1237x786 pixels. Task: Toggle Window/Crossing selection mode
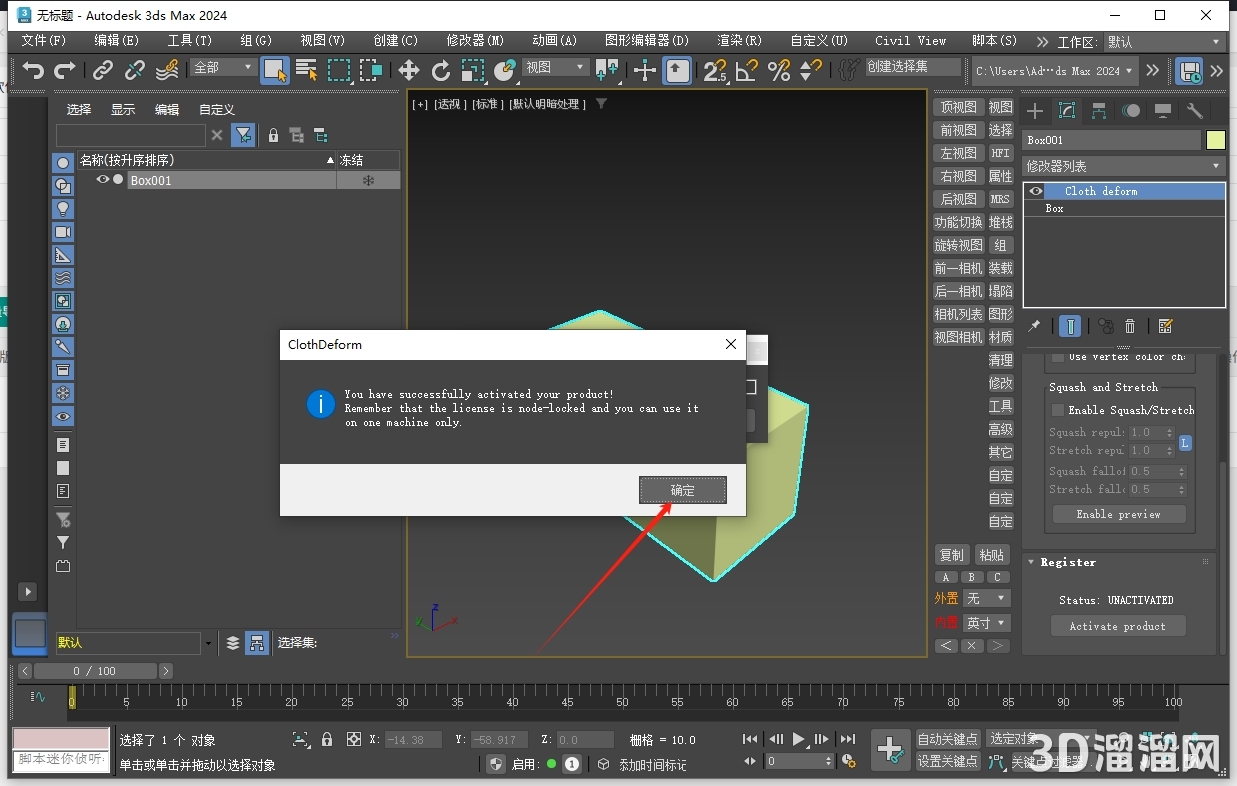coord(372,70)
